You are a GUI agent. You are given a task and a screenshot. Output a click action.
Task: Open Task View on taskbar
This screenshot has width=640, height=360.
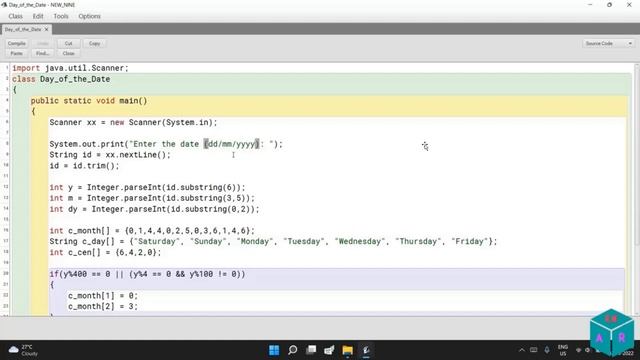coord(311,350)
